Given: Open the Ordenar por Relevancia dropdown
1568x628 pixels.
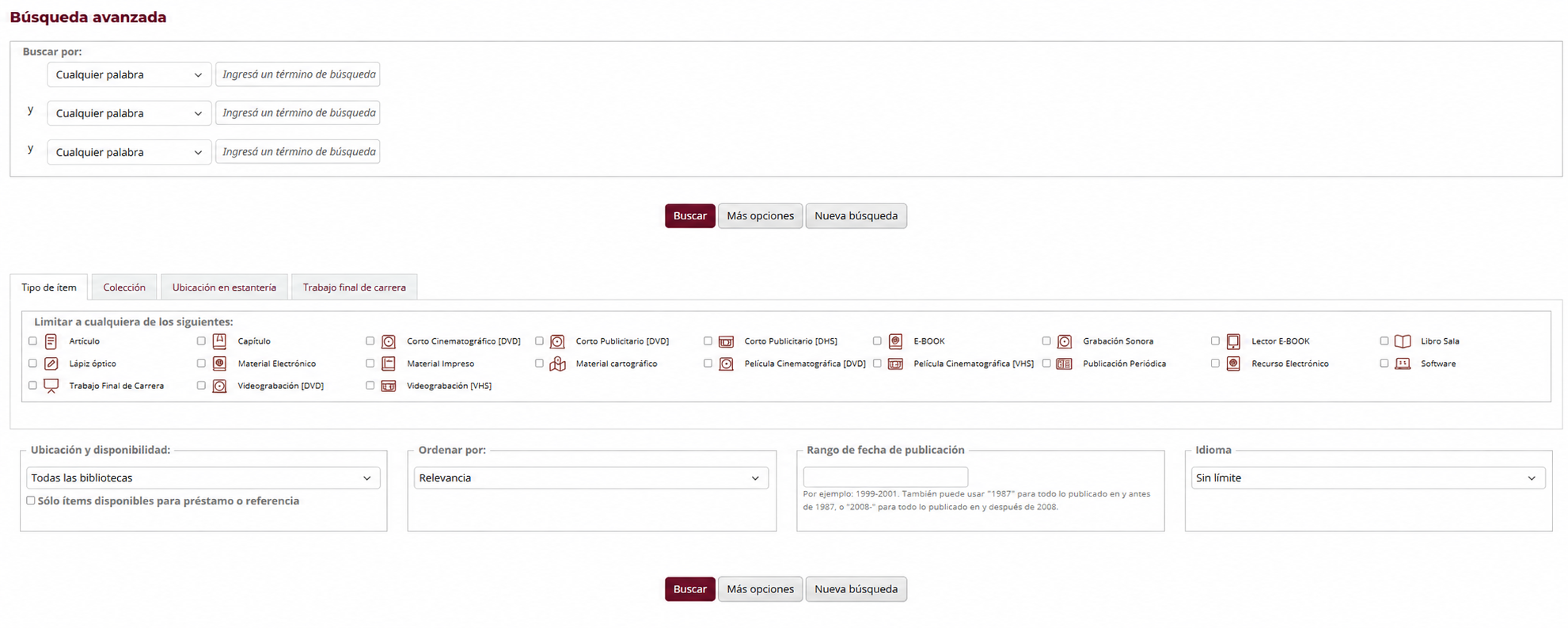Looking at the screenshot, I should coord(591,478).
